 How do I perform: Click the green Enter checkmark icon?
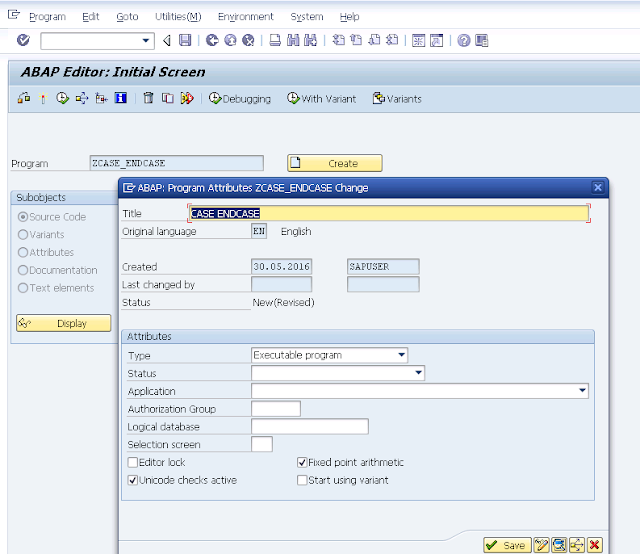(23, 40)
